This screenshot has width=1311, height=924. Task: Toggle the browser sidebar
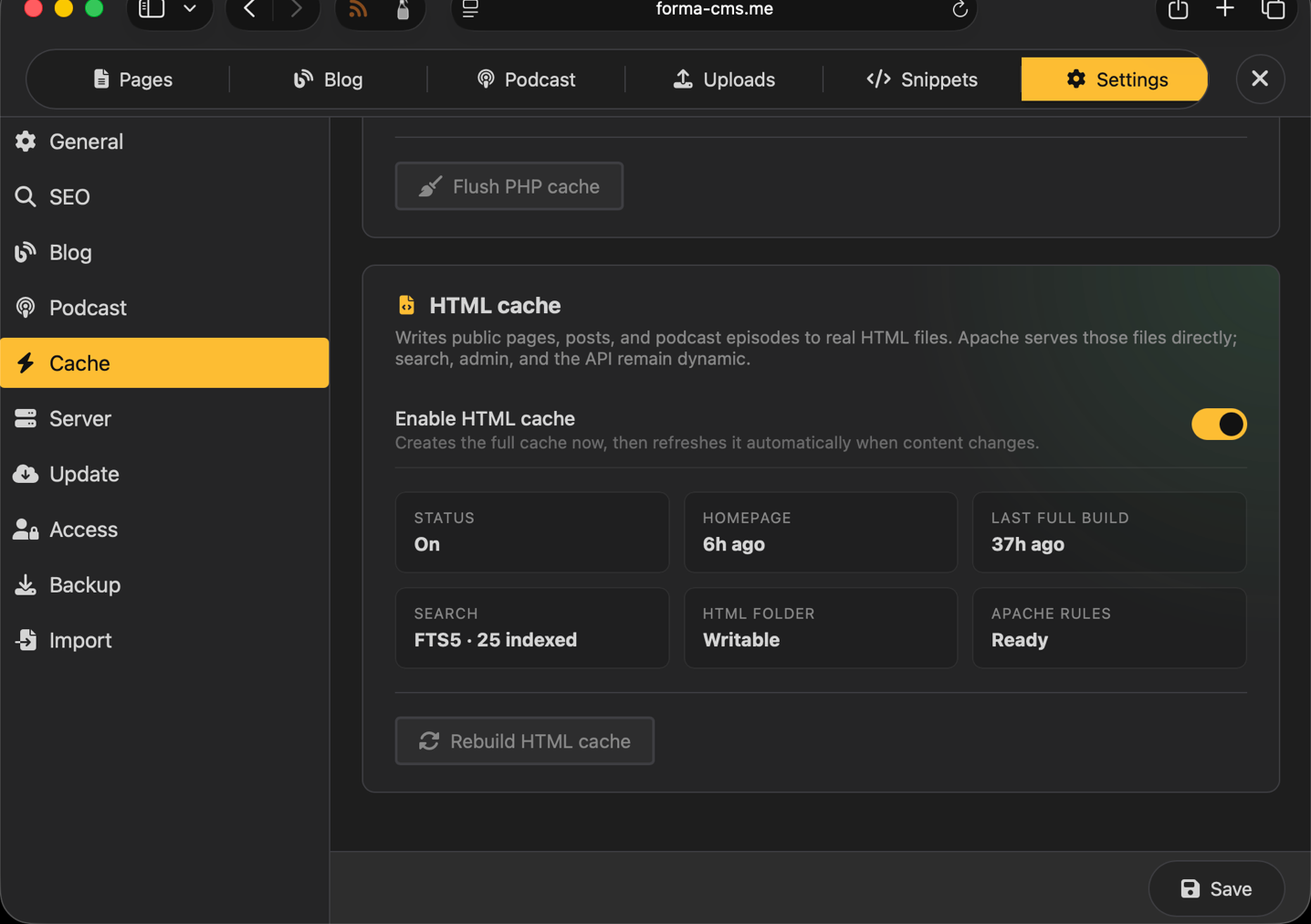click(x=152, y=9)
